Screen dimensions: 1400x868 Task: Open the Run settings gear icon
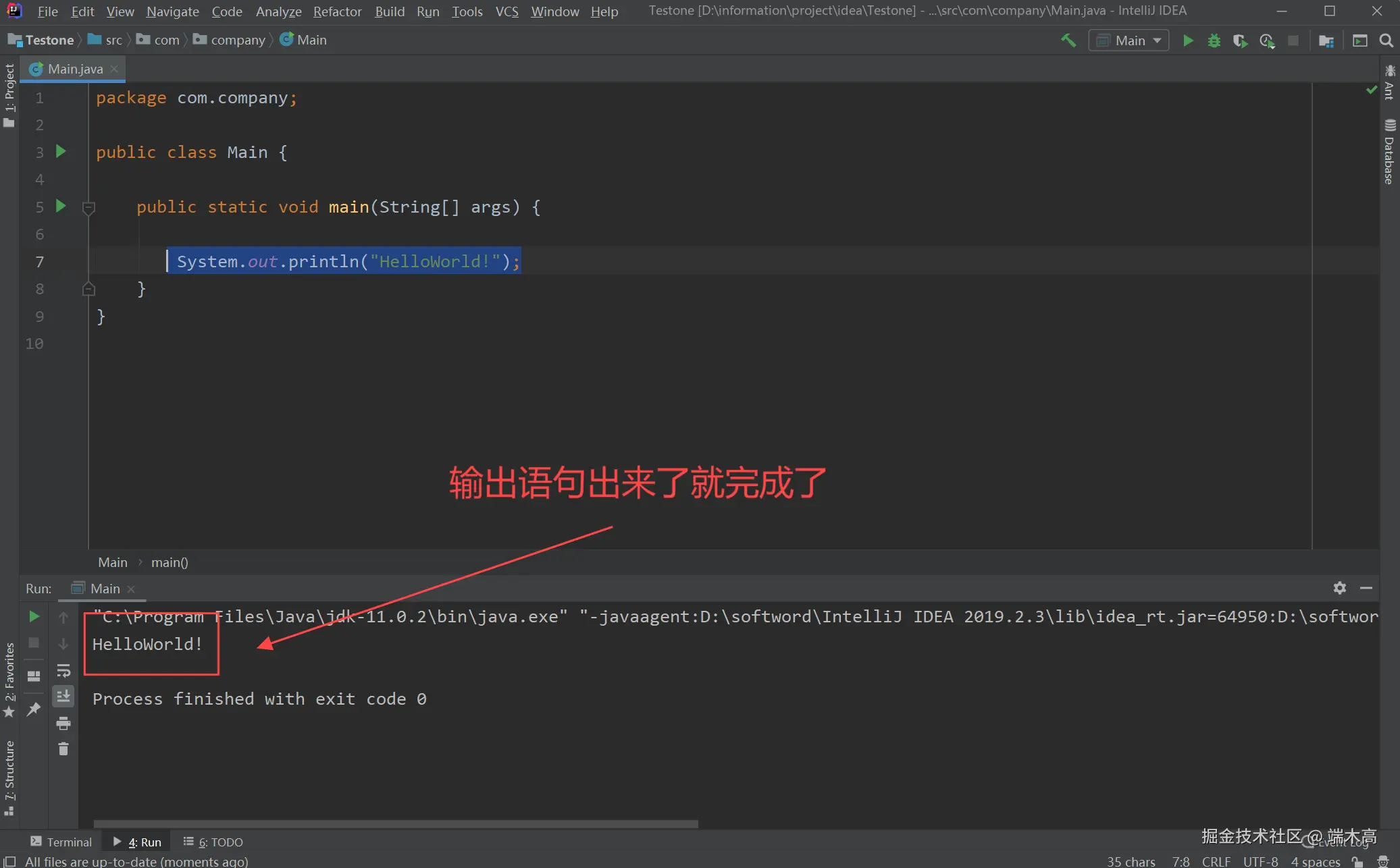pyautogui.click(x=1340, y=588)
